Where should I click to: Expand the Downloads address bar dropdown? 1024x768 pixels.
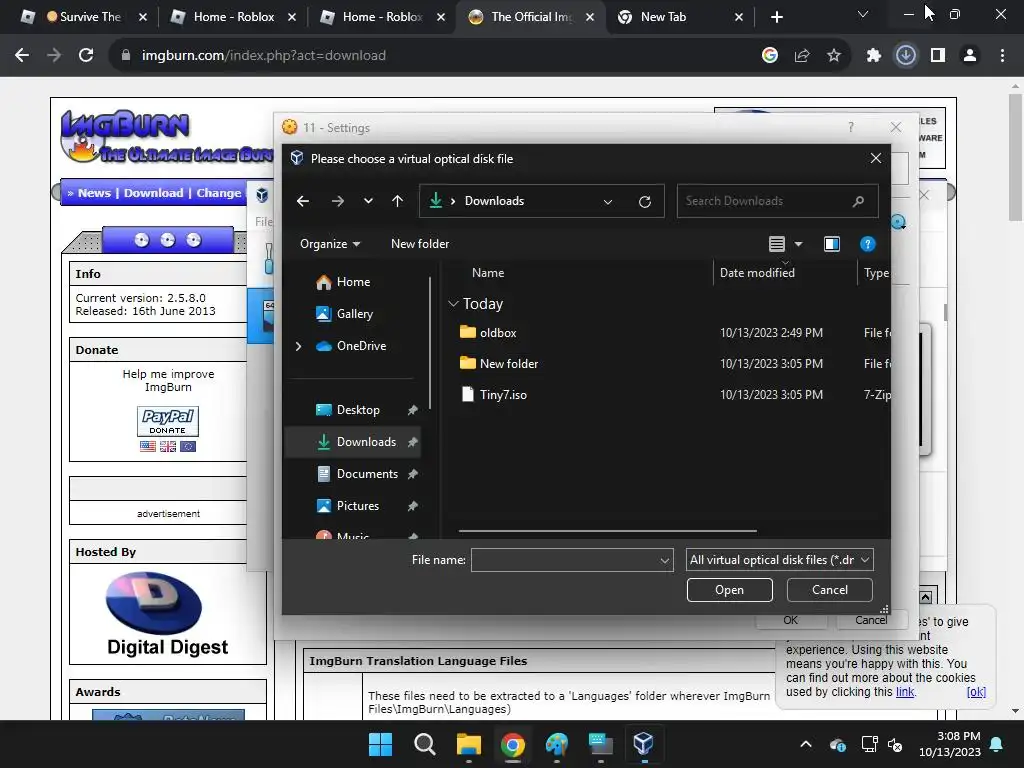(x=608, y=201)
